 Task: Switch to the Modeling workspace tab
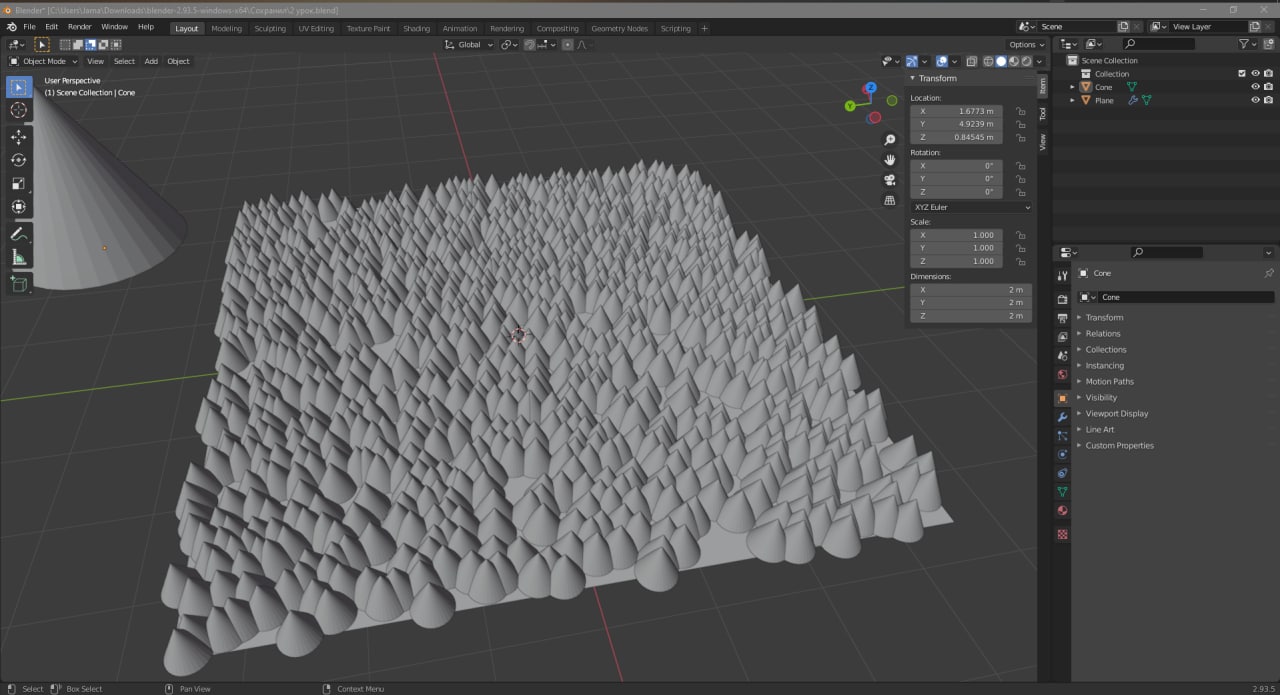tap(226, 28)
